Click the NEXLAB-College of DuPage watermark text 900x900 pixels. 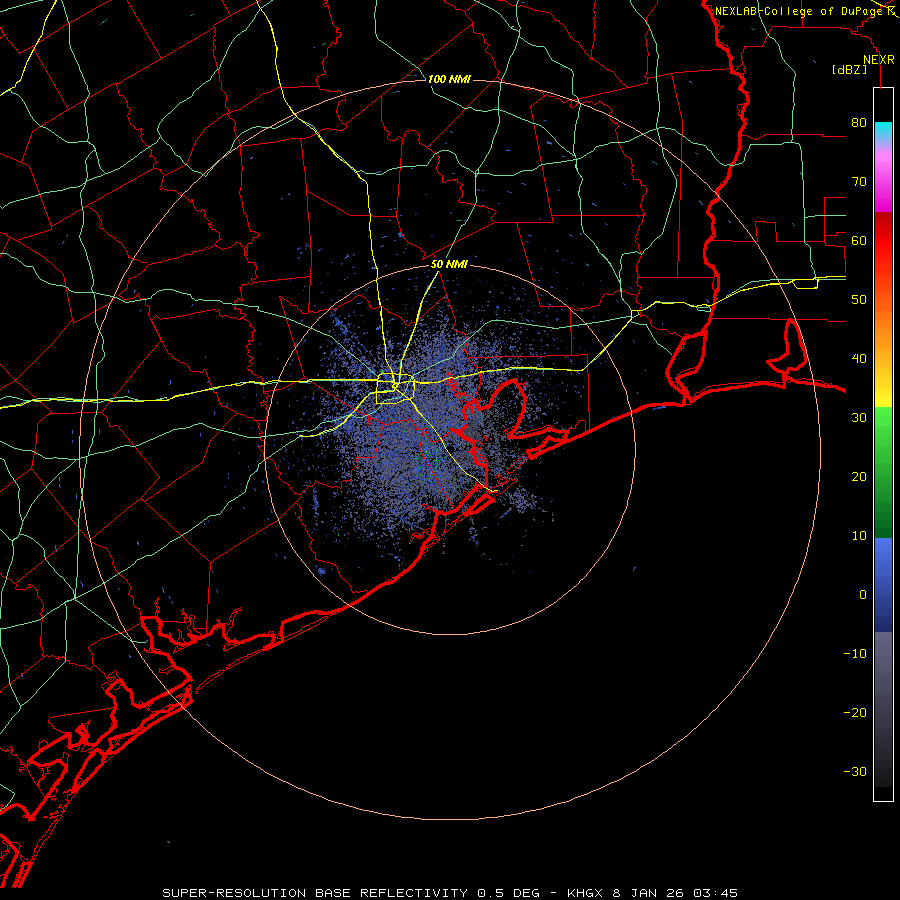click(799, 11)
